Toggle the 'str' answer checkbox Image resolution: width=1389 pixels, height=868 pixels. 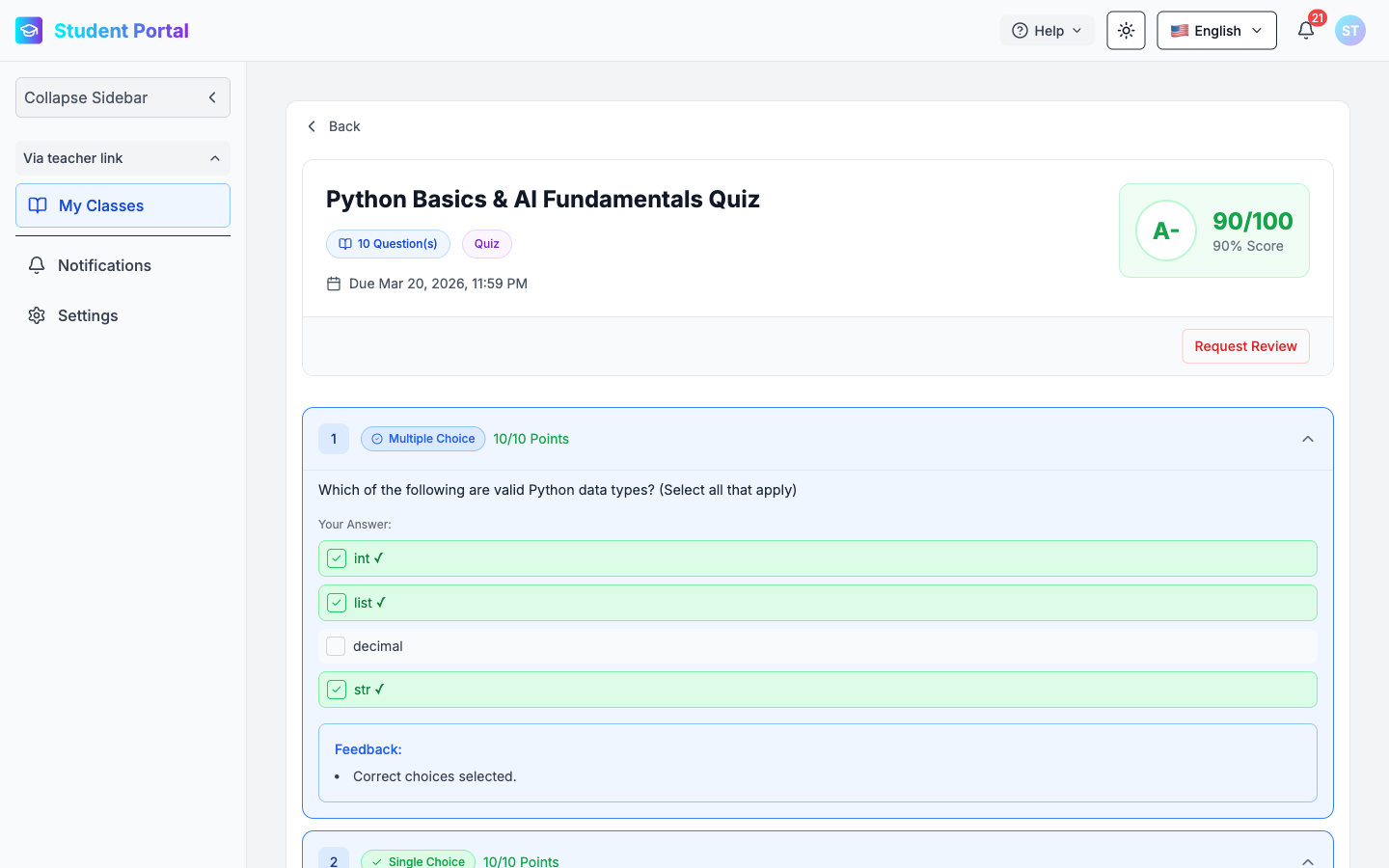tap(337, 690)
